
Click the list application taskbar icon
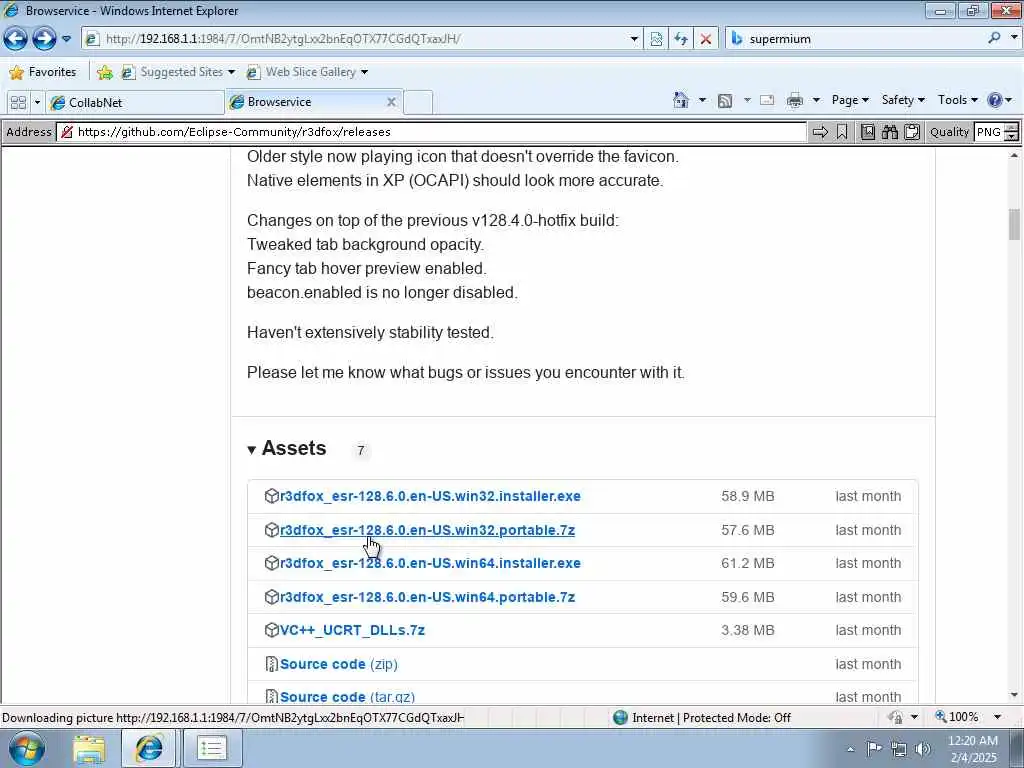[x=212, y=748]
